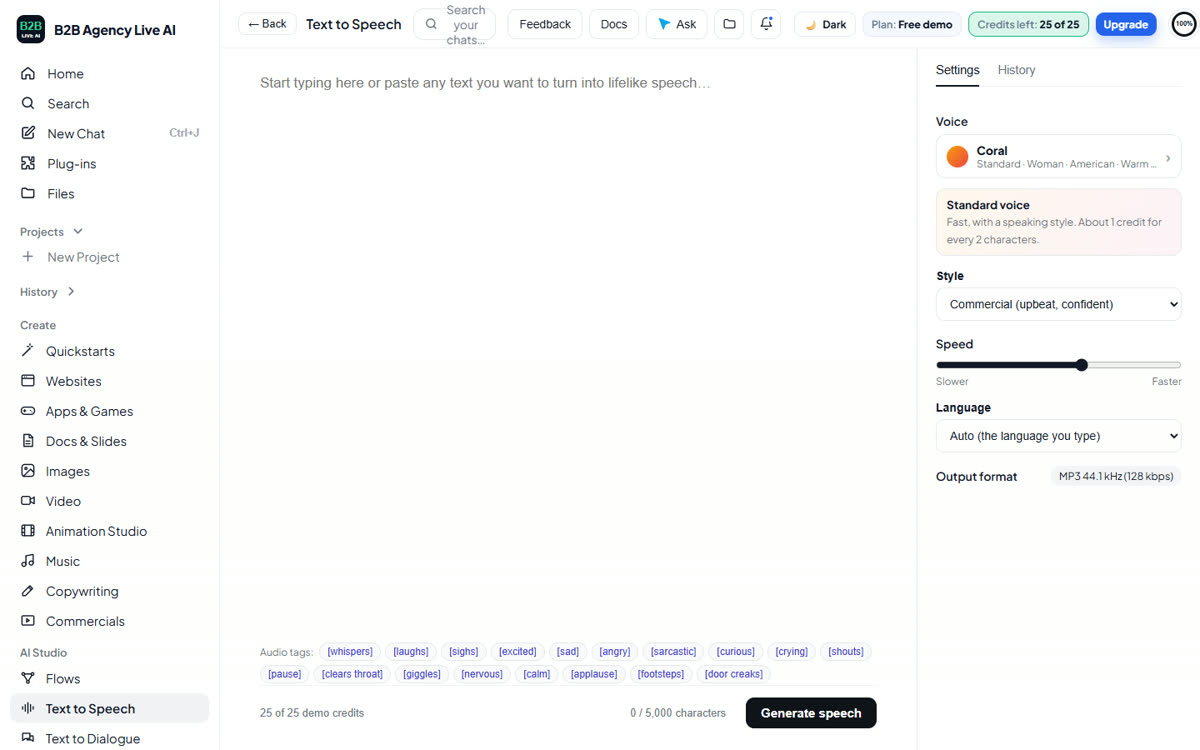Expand the History section in sidebar

click(x=48, y=292)
